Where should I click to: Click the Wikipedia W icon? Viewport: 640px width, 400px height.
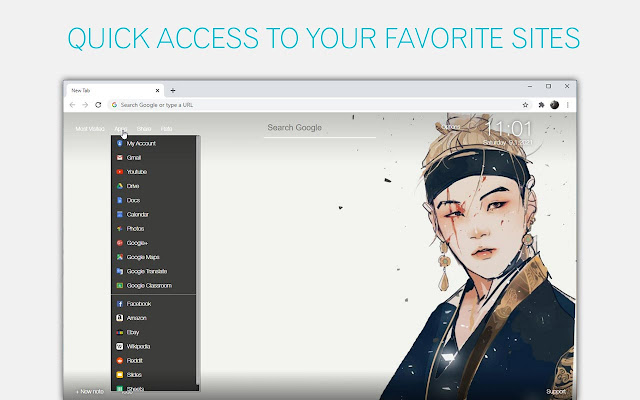pyautogui.click(x=120, y=346)
